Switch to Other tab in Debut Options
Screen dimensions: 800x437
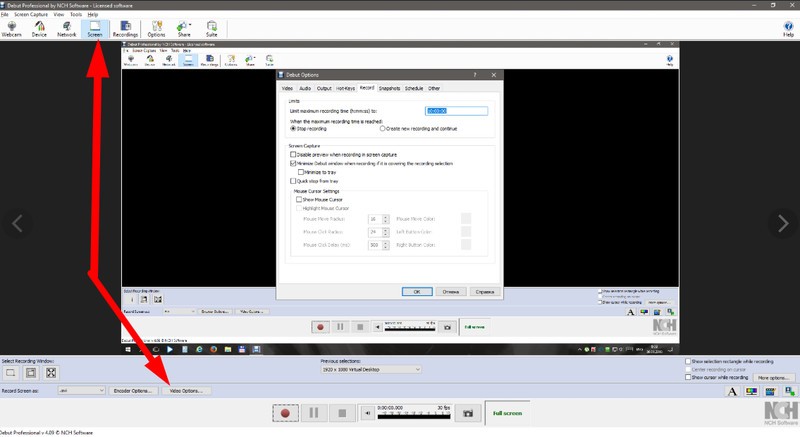[x=434, y=88]
